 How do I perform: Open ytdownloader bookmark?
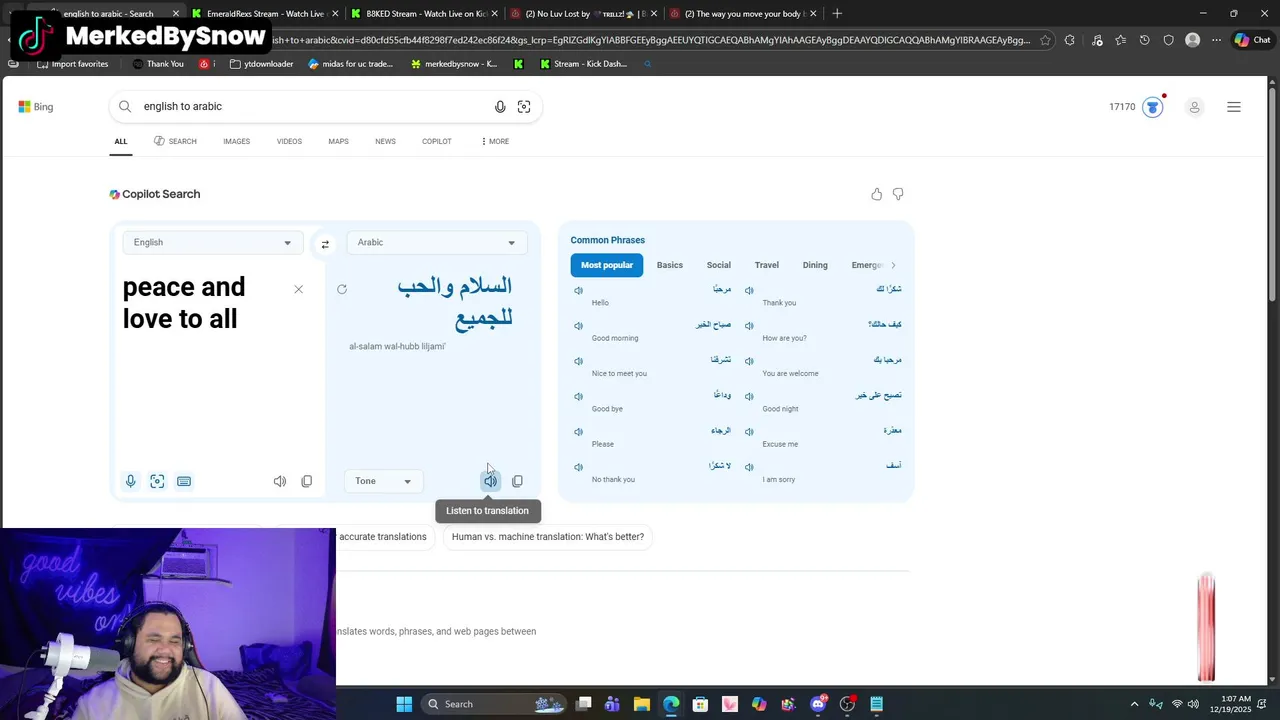[x=262, y=64]
